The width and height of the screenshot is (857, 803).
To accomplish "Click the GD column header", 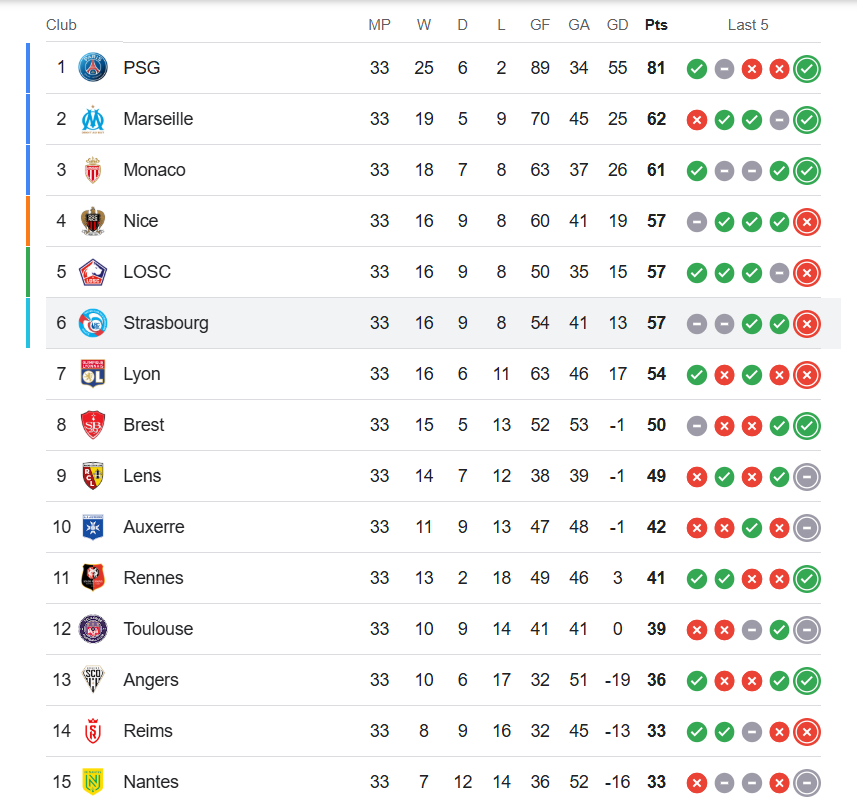I will pyautogui.click(x=617, y=25).
